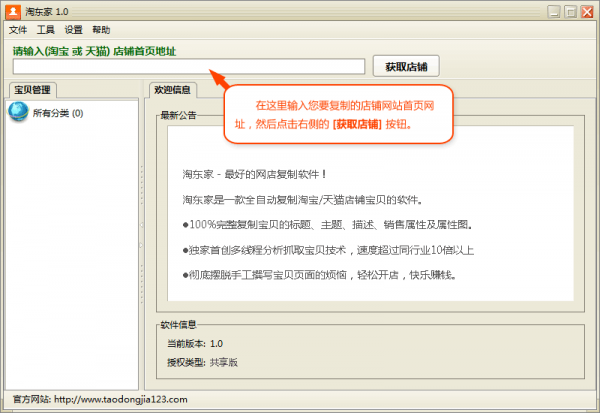Click the 当前版本: 1.0 text
Viewport: 600px width, 413px height.
click(195, 344)
